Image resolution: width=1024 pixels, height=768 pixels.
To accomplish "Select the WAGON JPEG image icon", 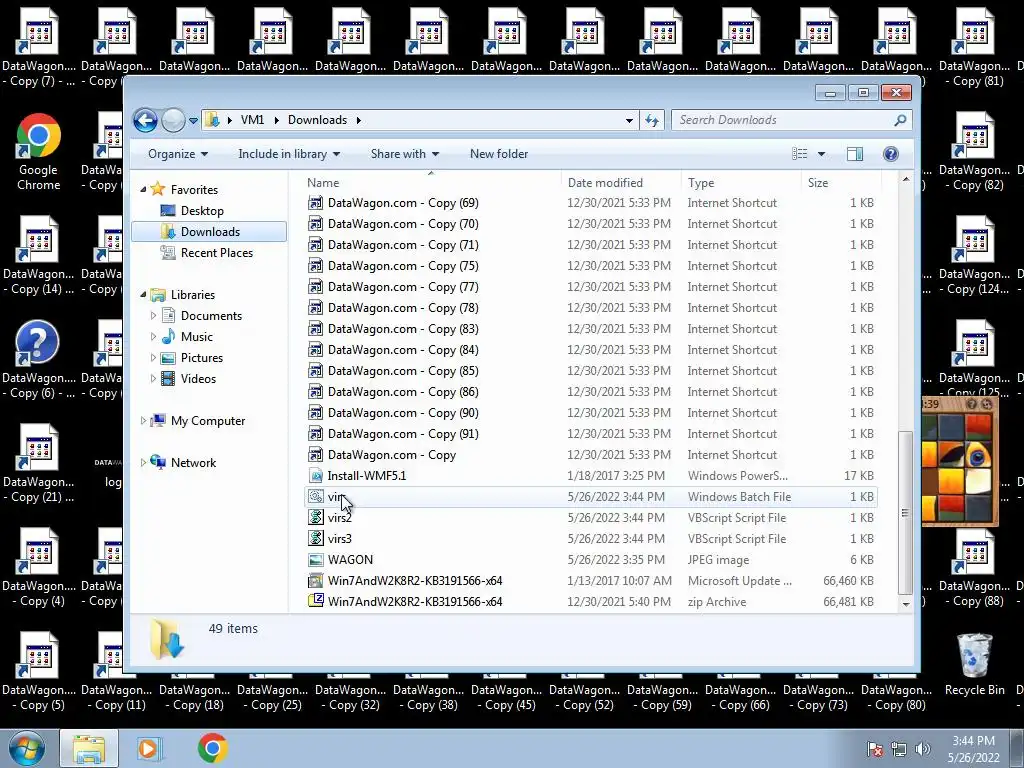I will pyautogui.click(x=315, y=560).
